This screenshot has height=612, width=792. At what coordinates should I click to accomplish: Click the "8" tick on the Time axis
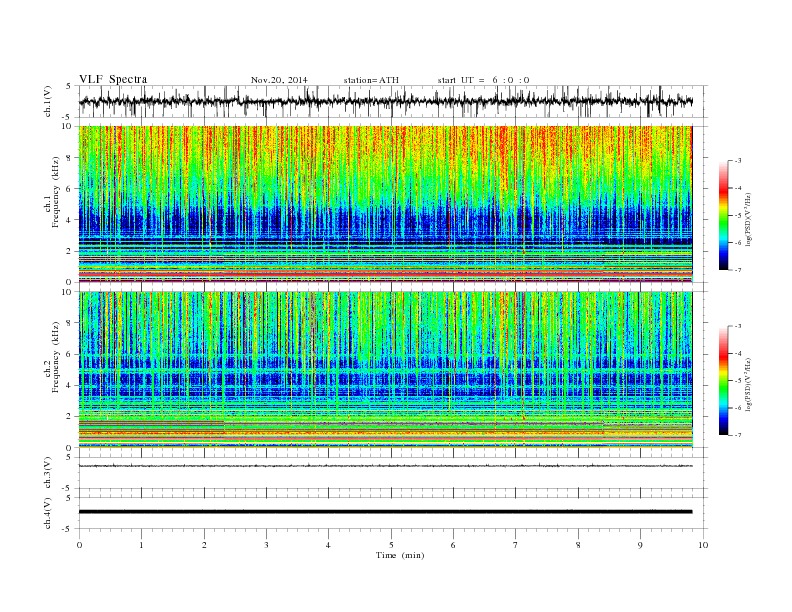578,545
